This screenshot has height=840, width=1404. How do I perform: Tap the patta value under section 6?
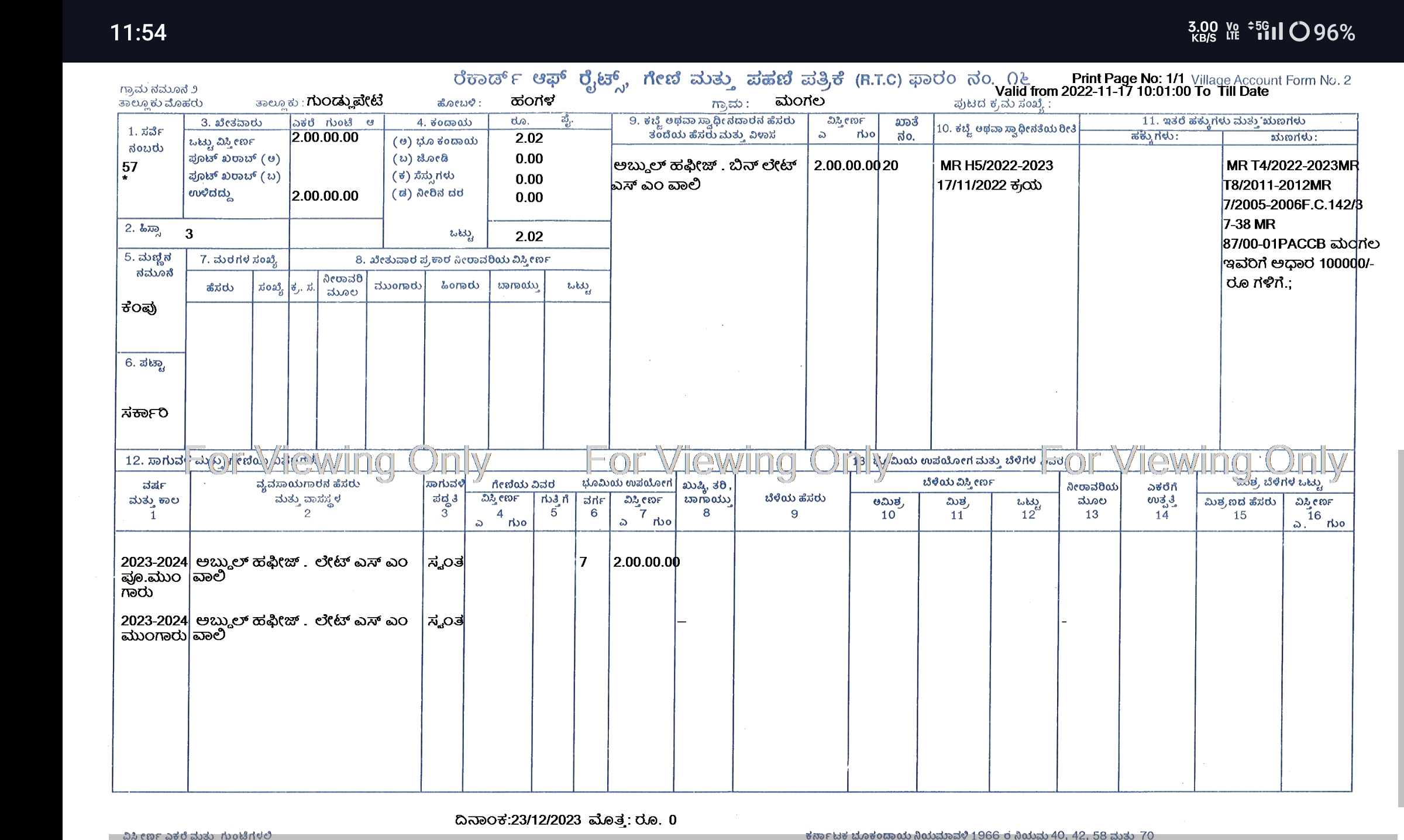pos(144,413)
